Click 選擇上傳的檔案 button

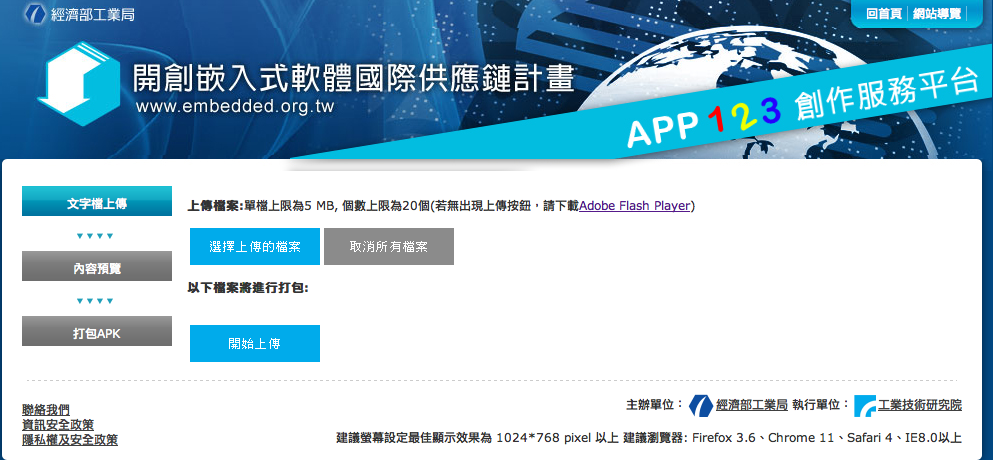pos(255,246)
